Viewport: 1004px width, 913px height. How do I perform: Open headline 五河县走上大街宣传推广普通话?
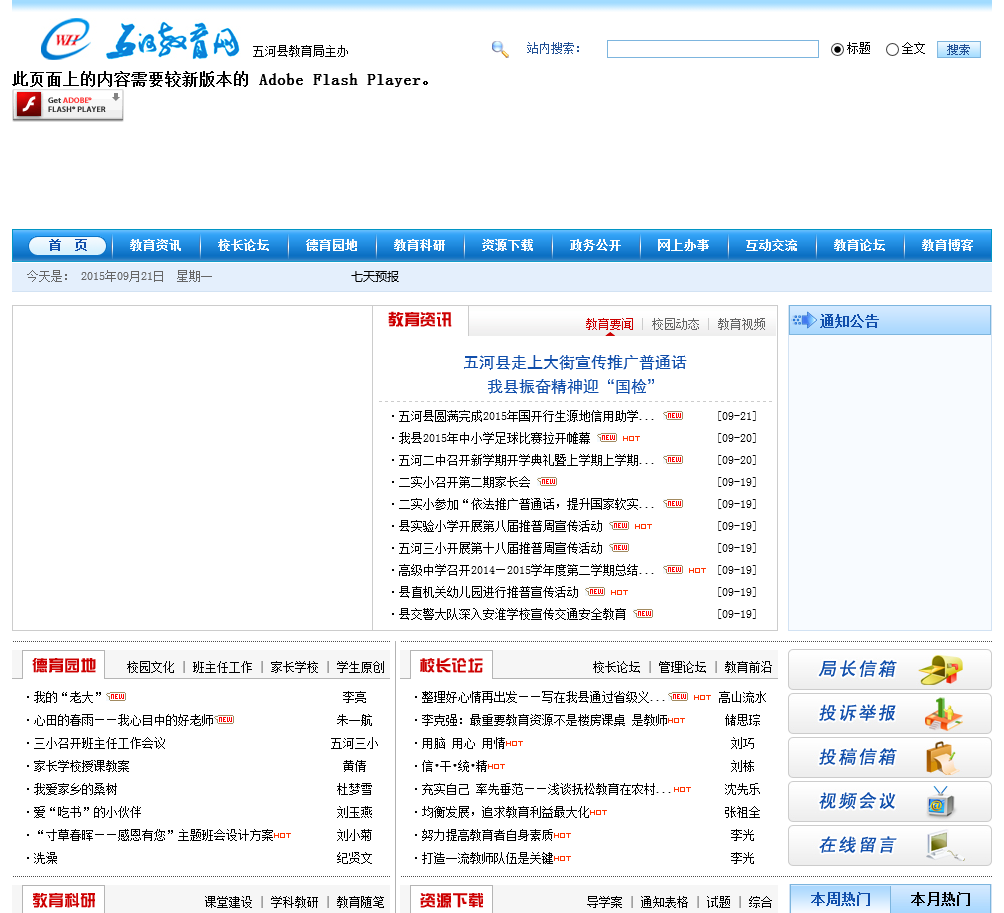575,362
